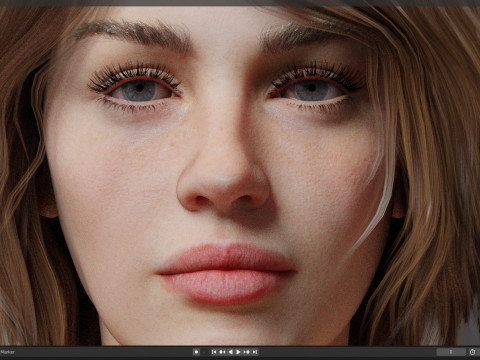Screen dimensions: 480x360
Task: Jump to the next keyframe
Action: (x=247, y=352)
